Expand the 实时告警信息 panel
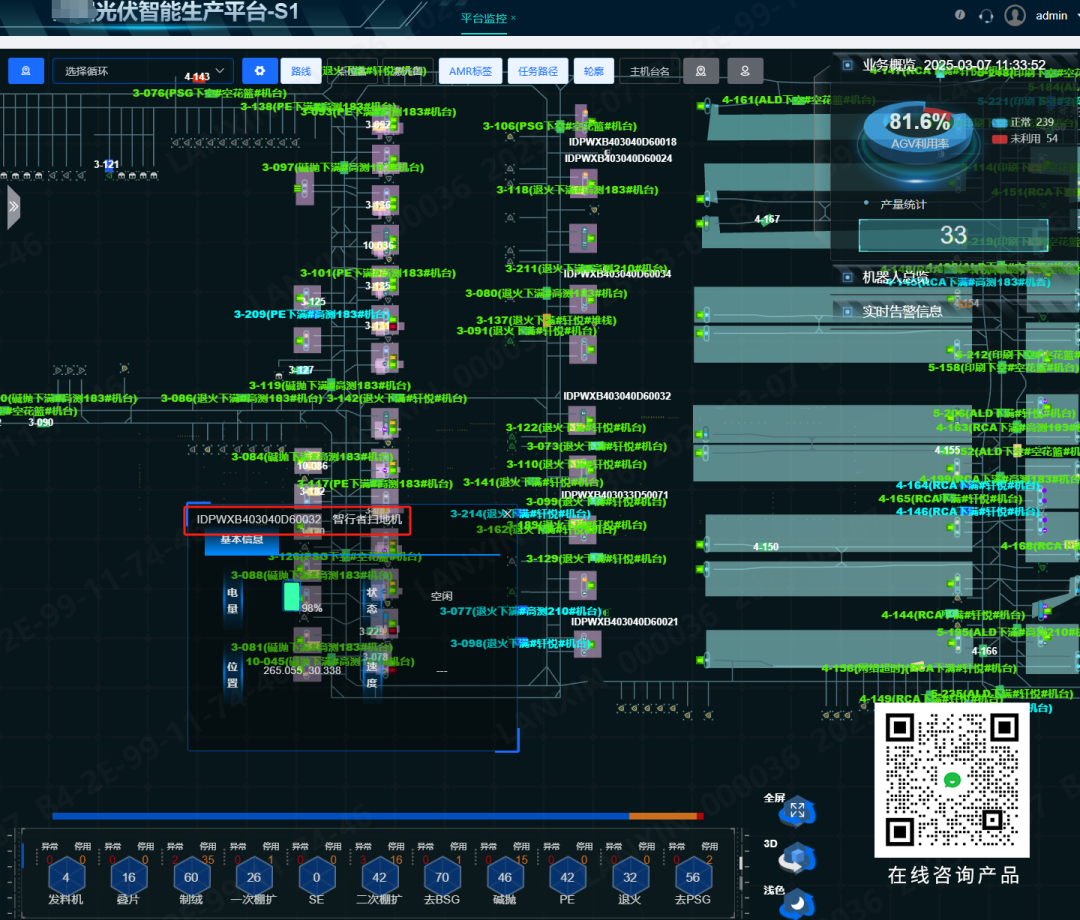The width and height of the screenshot is (1080, 920). [x=902, y=311]
